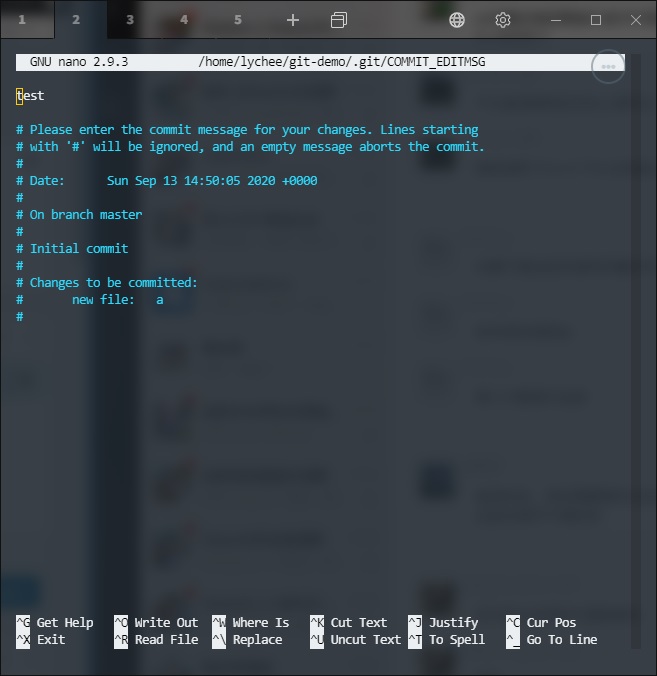
Task: Click the nano title bar file path
Action: [341, 62]
